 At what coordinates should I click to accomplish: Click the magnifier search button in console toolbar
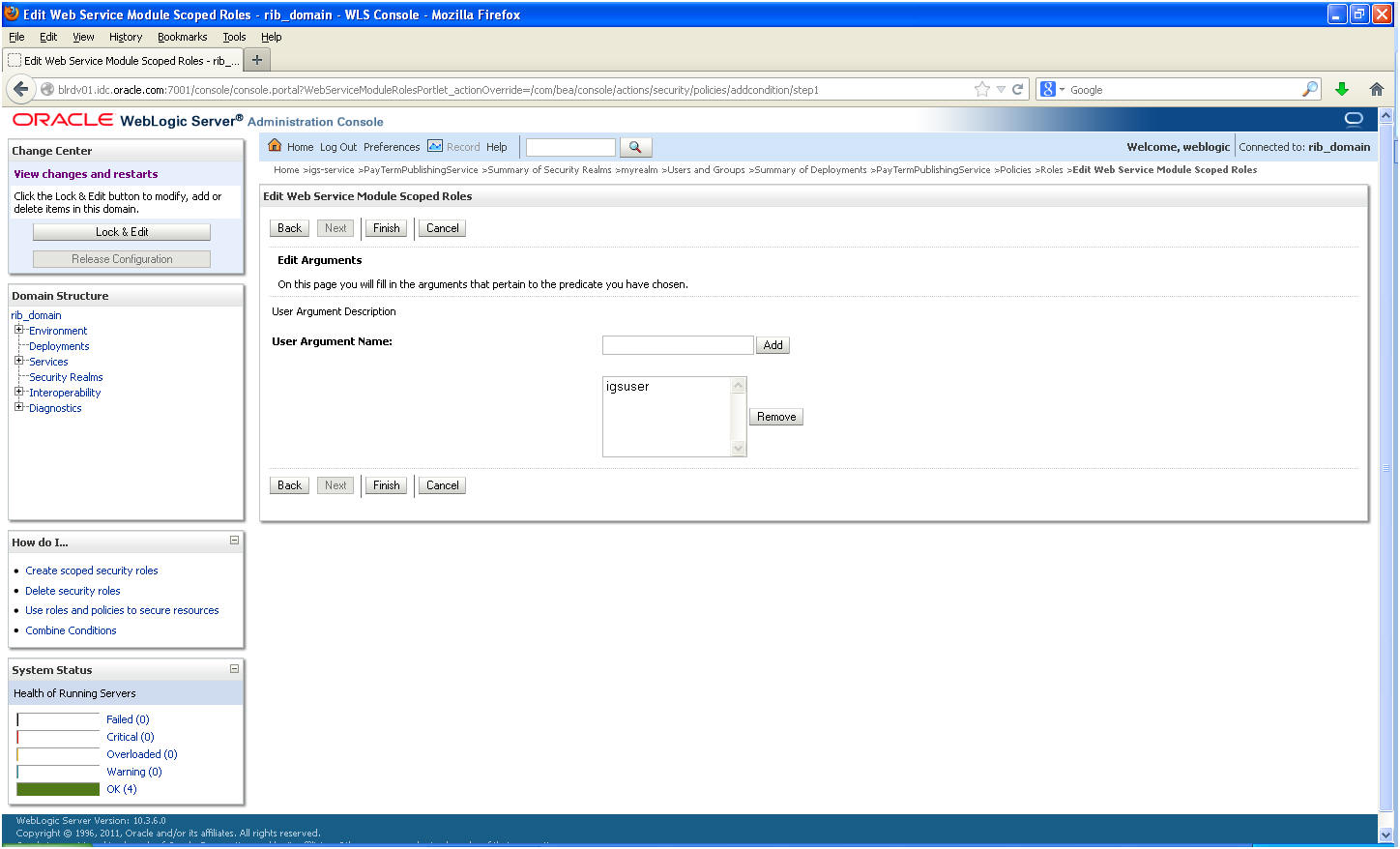tap(635, 147)
